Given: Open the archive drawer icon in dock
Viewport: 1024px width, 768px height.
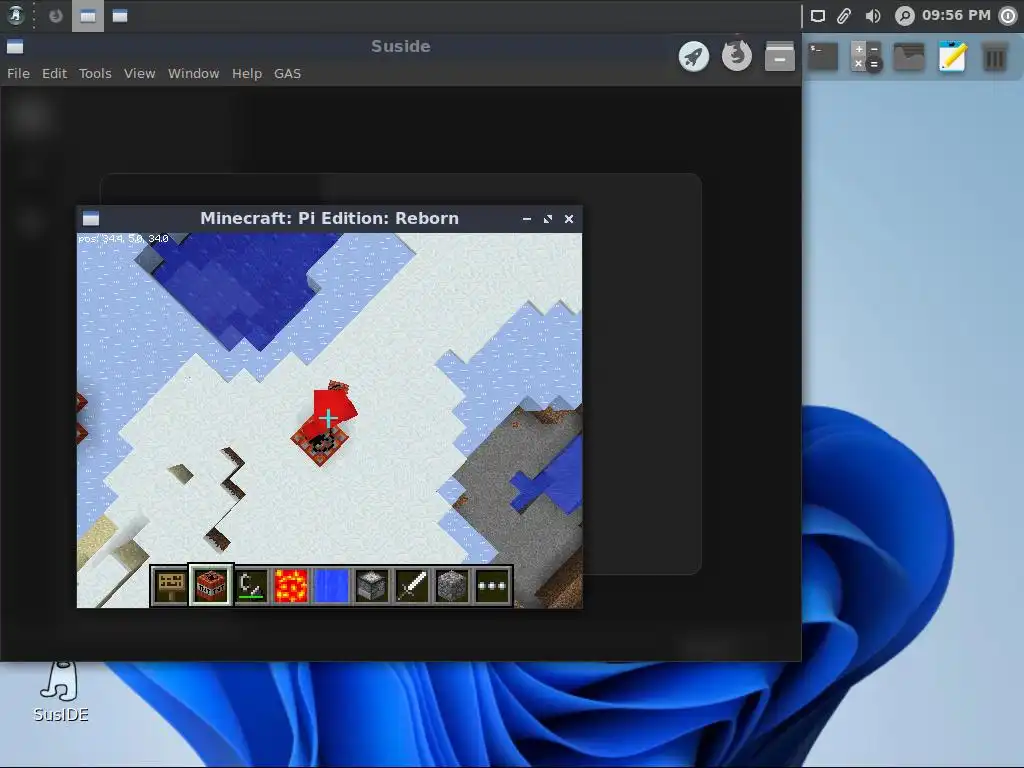Looking at the screenshot, I should pyautogui.click(x=780, y=56).
